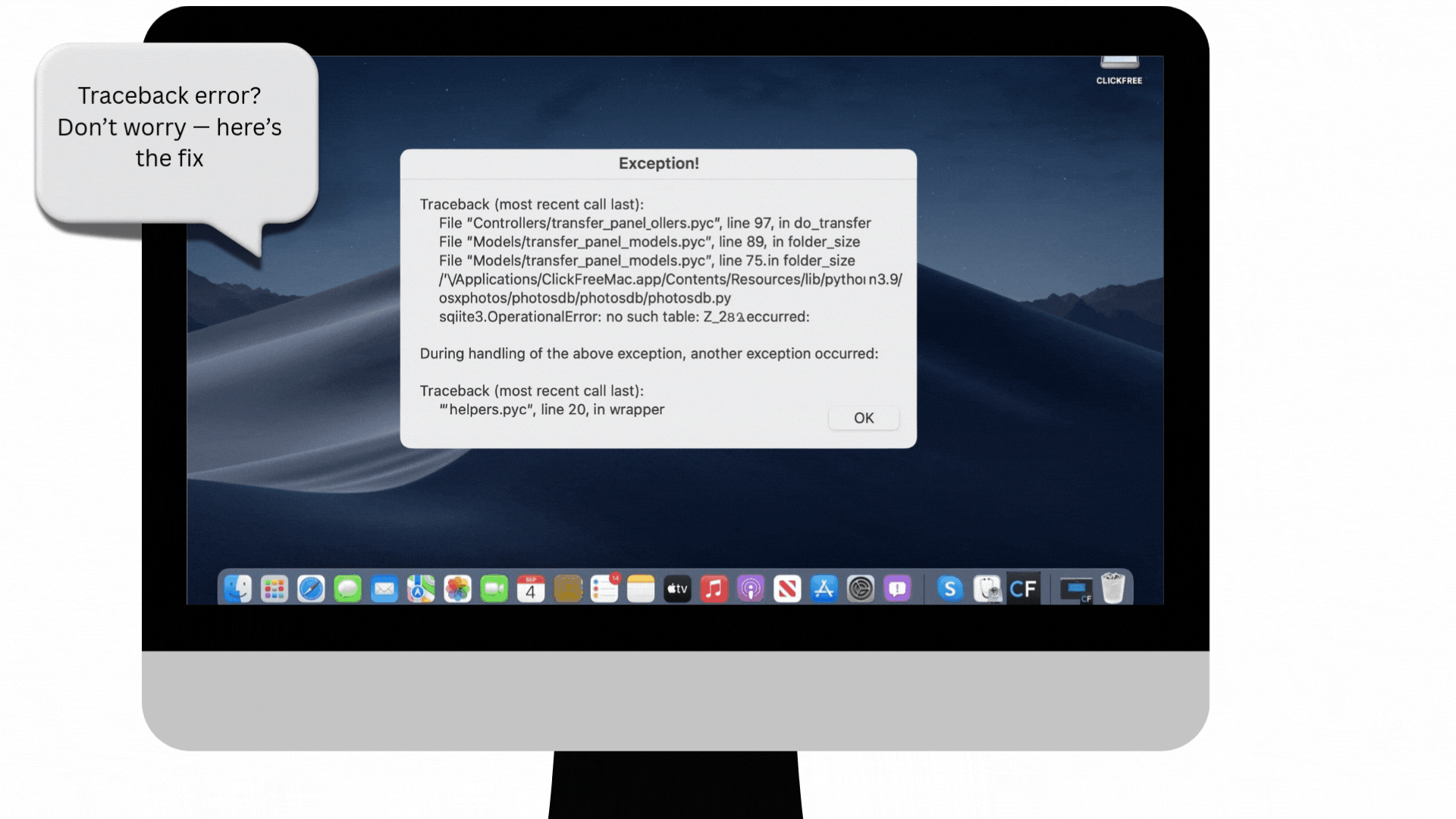
Task: Click "helpers.pyc, line 20, in wrapper" line
Action: click(551, 409)
